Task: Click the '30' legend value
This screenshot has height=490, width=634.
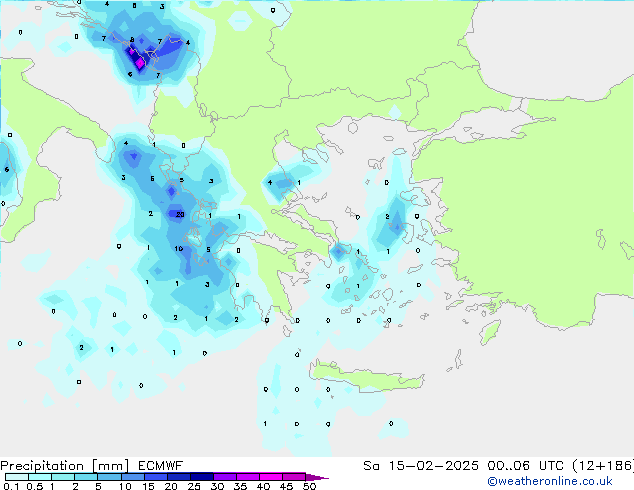Action: [217, 486]
